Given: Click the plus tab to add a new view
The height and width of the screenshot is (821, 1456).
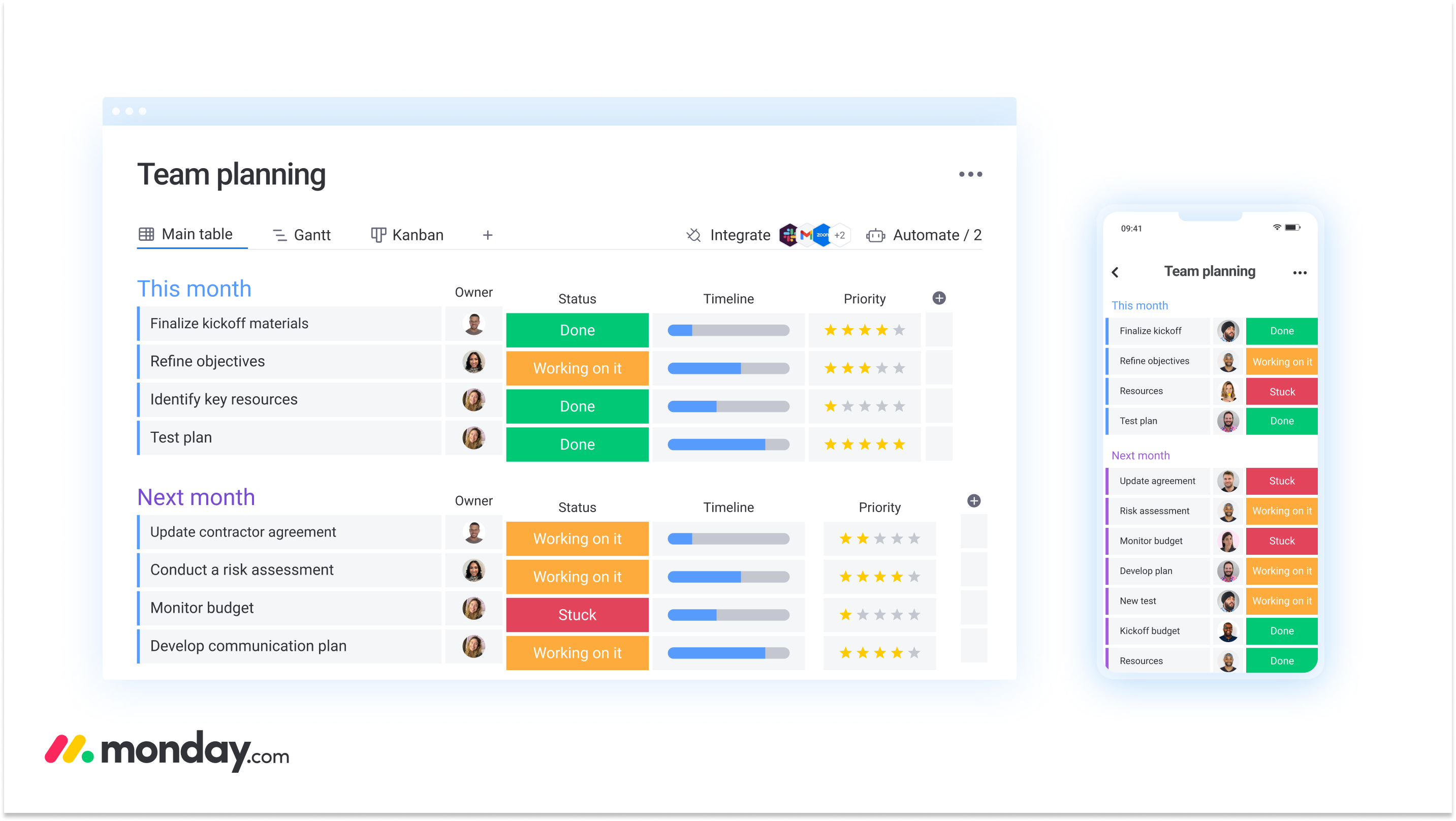Looking at the screenshot, I should click(488, 235).
